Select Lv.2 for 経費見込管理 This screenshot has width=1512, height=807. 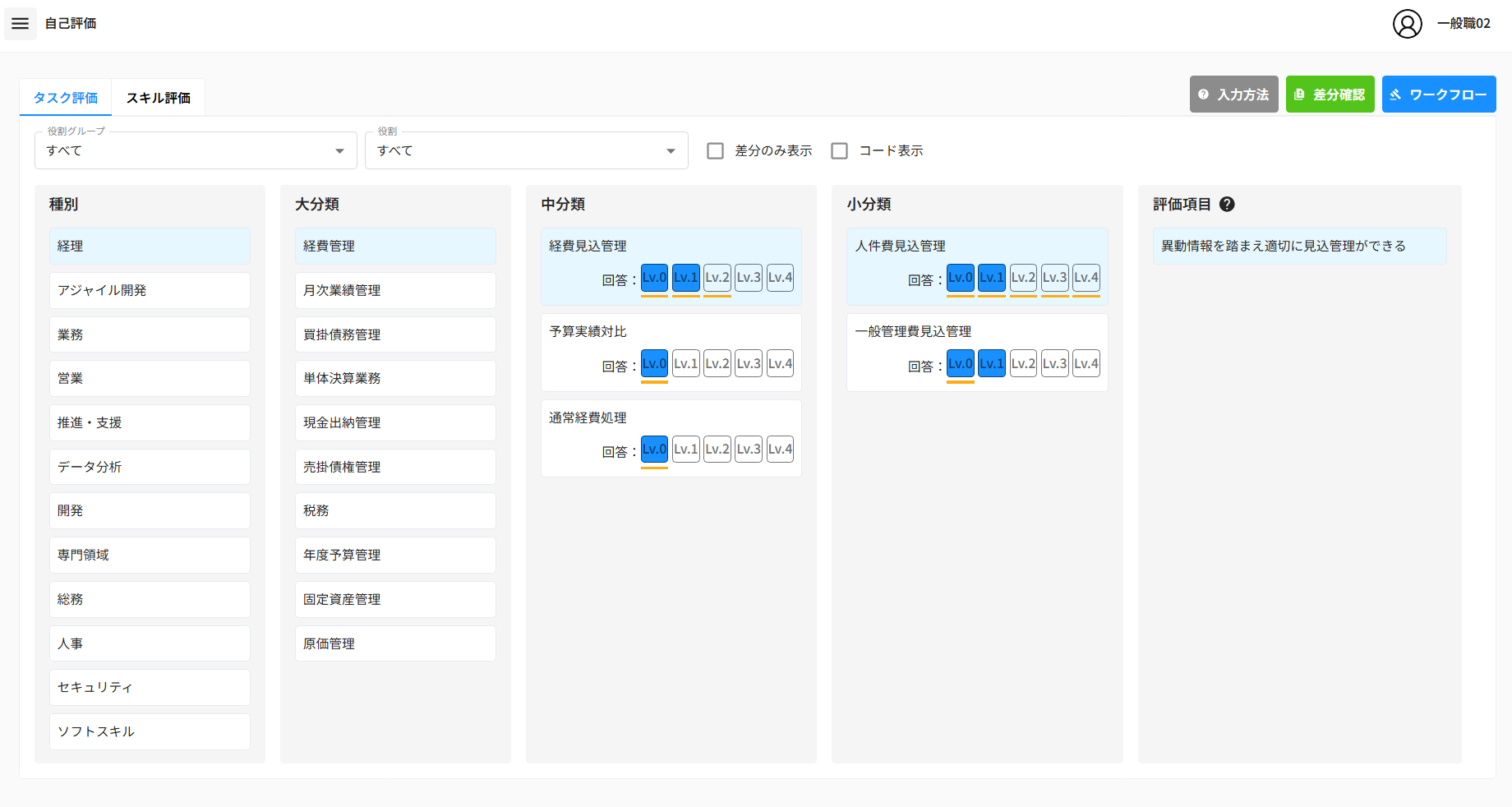[x=717, y=278]
